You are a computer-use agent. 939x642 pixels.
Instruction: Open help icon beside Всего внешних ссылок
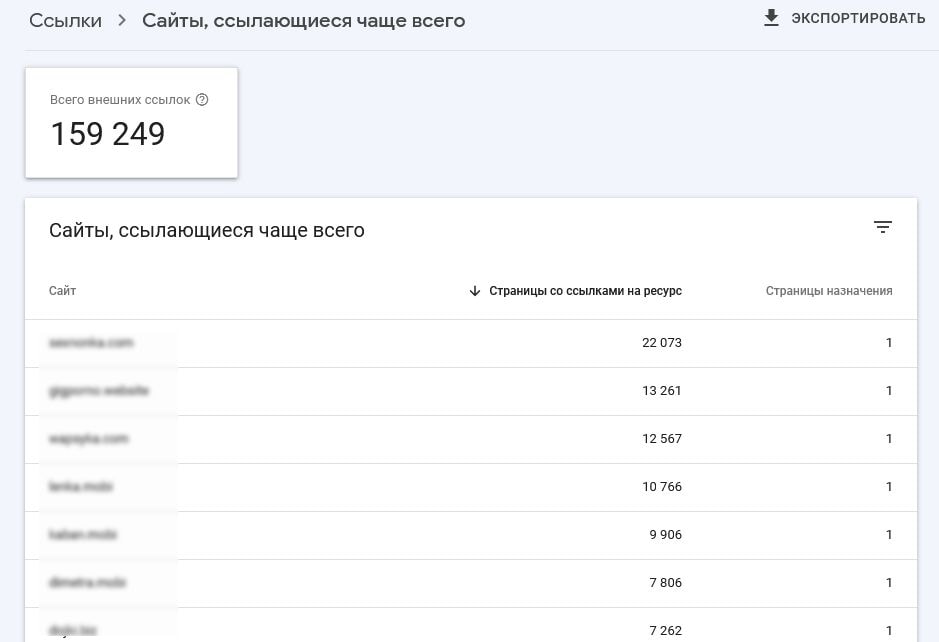(x=202, y=100)
